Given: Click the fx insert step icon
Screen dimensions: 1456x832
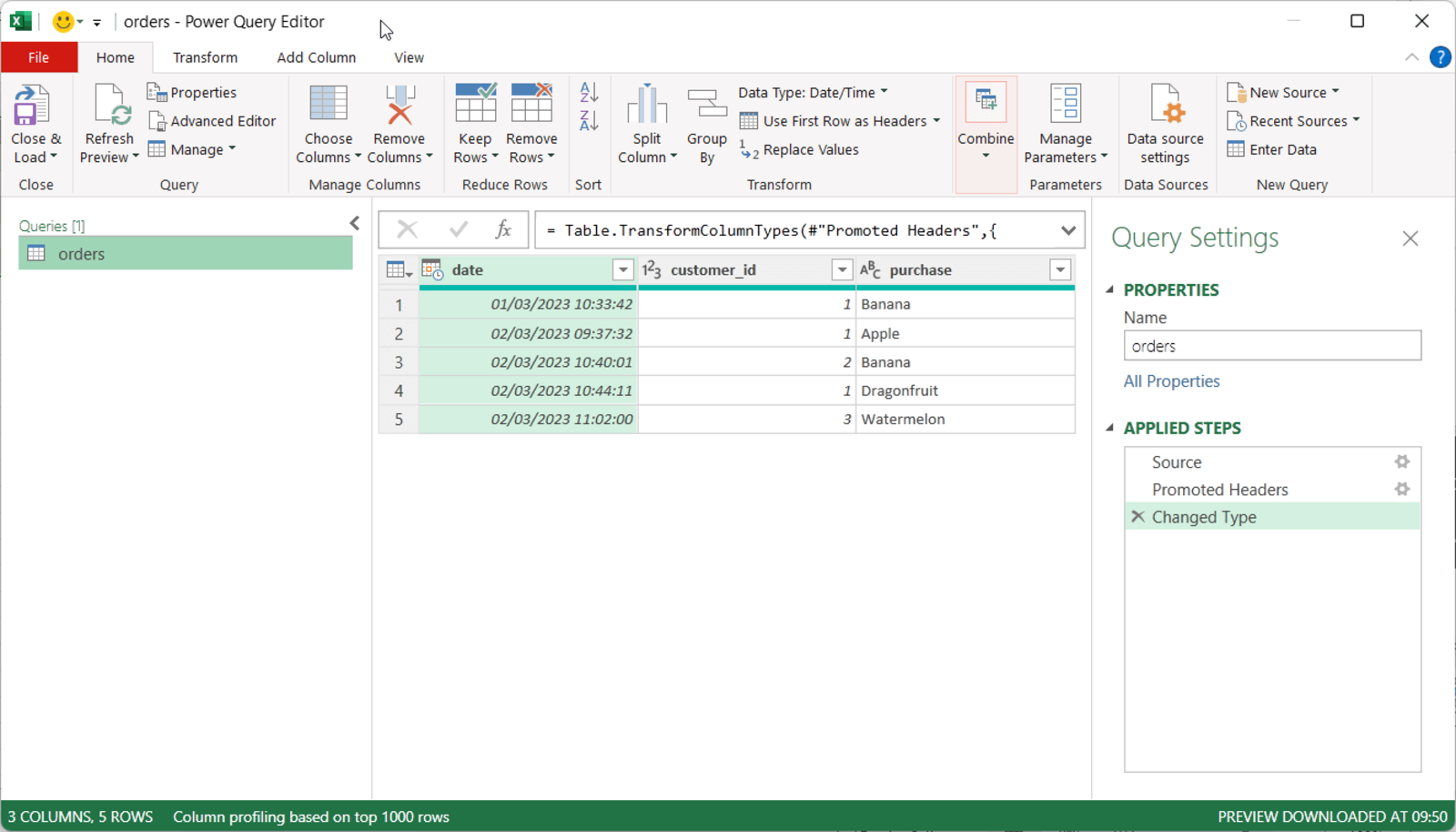Looking at the screenshot, I should pyautogui.click(x=503, y=229).
